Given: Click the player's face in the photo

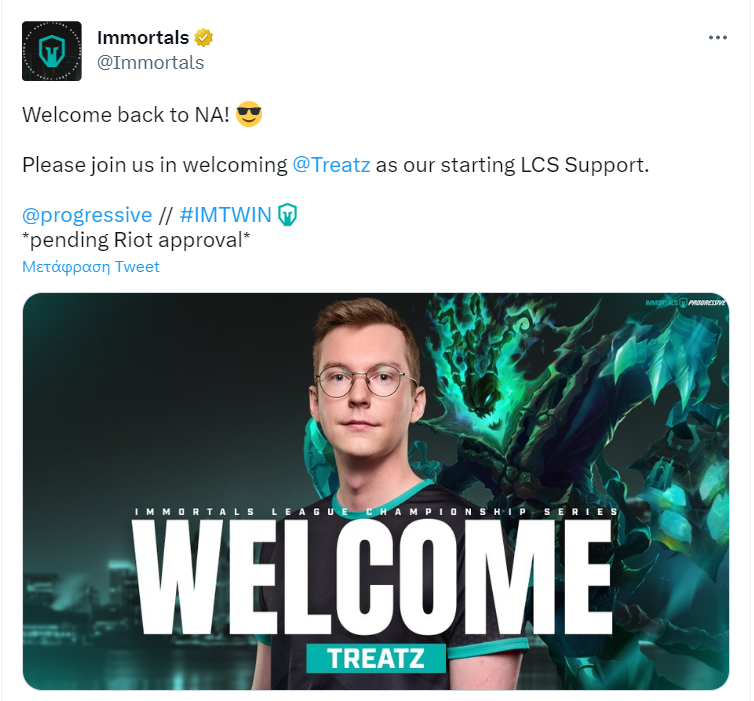Looking at the screenshot, I should [366, 394].
